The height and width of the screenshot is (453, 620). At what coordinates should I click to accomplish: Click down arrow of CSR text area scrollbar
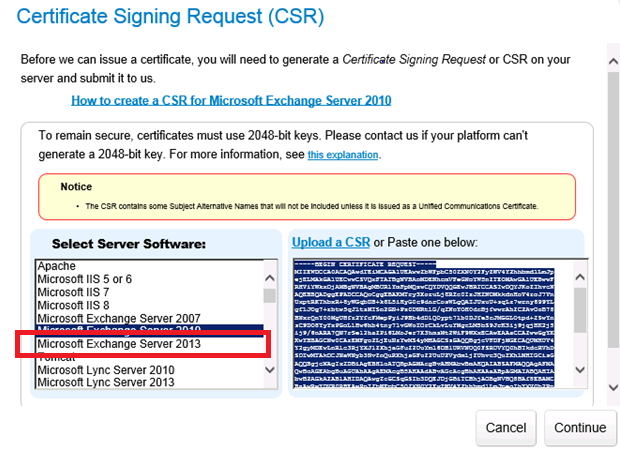pyautogui.click(x=580, y=370)
